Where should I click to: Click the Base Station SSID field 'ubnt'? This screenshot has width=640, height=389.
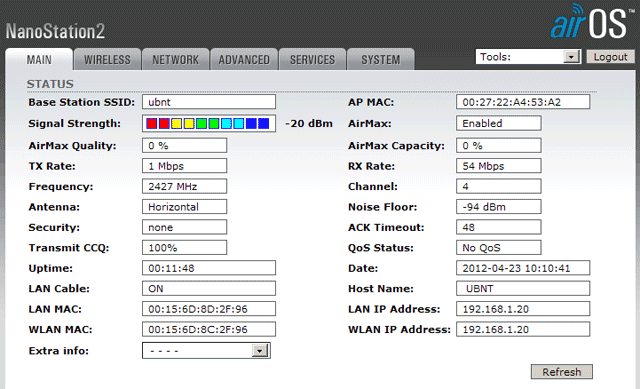pyautogui.click(x=209, y=102)
